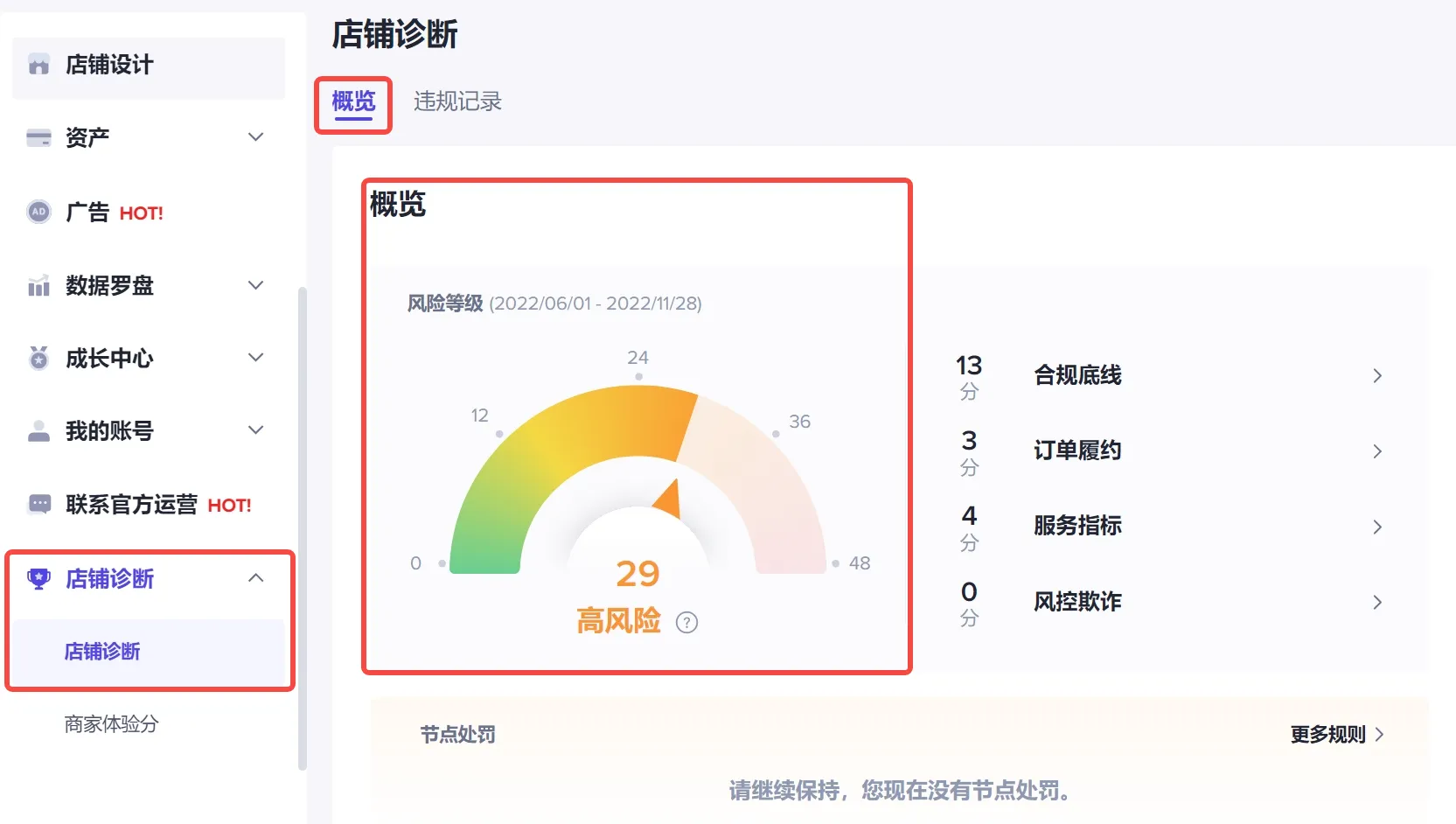Image resolution: width=1456 pixels, height=824 pixels.
Task: Click the 资产 card icon
Action: (x=38, y=136)
